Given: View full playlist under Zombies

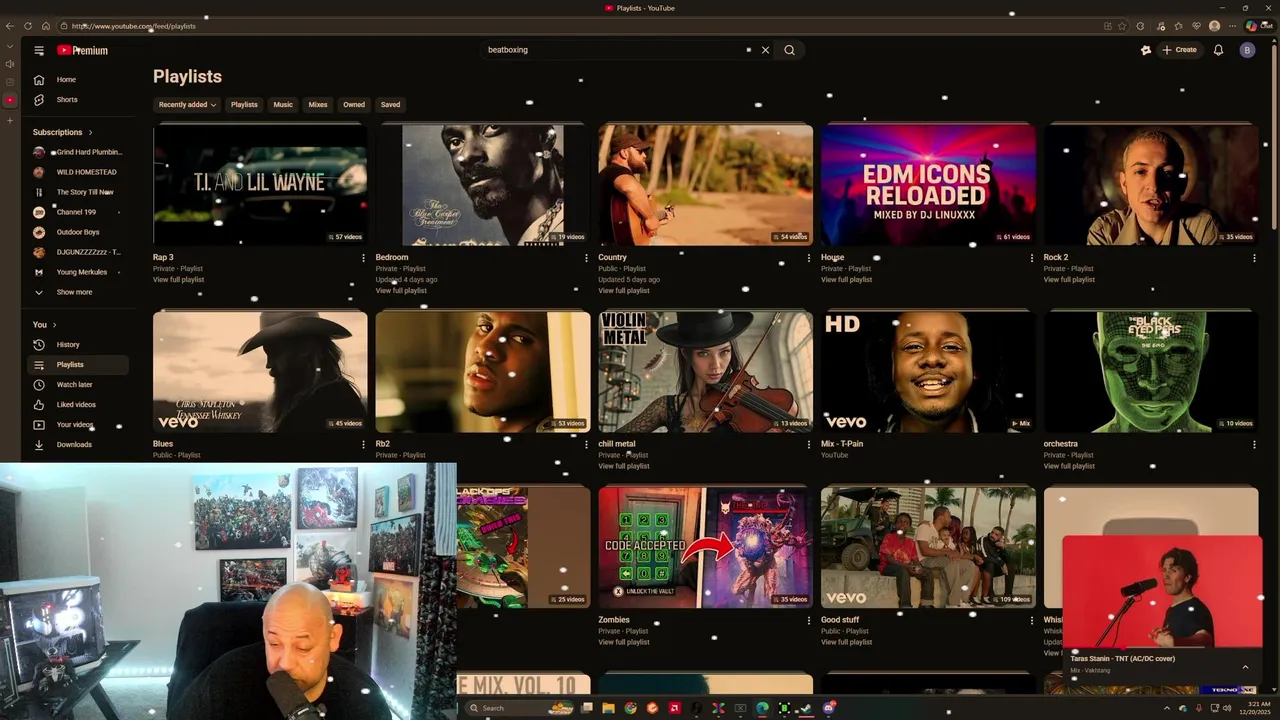Looking at the screenshot, I should tap(624, 642).
